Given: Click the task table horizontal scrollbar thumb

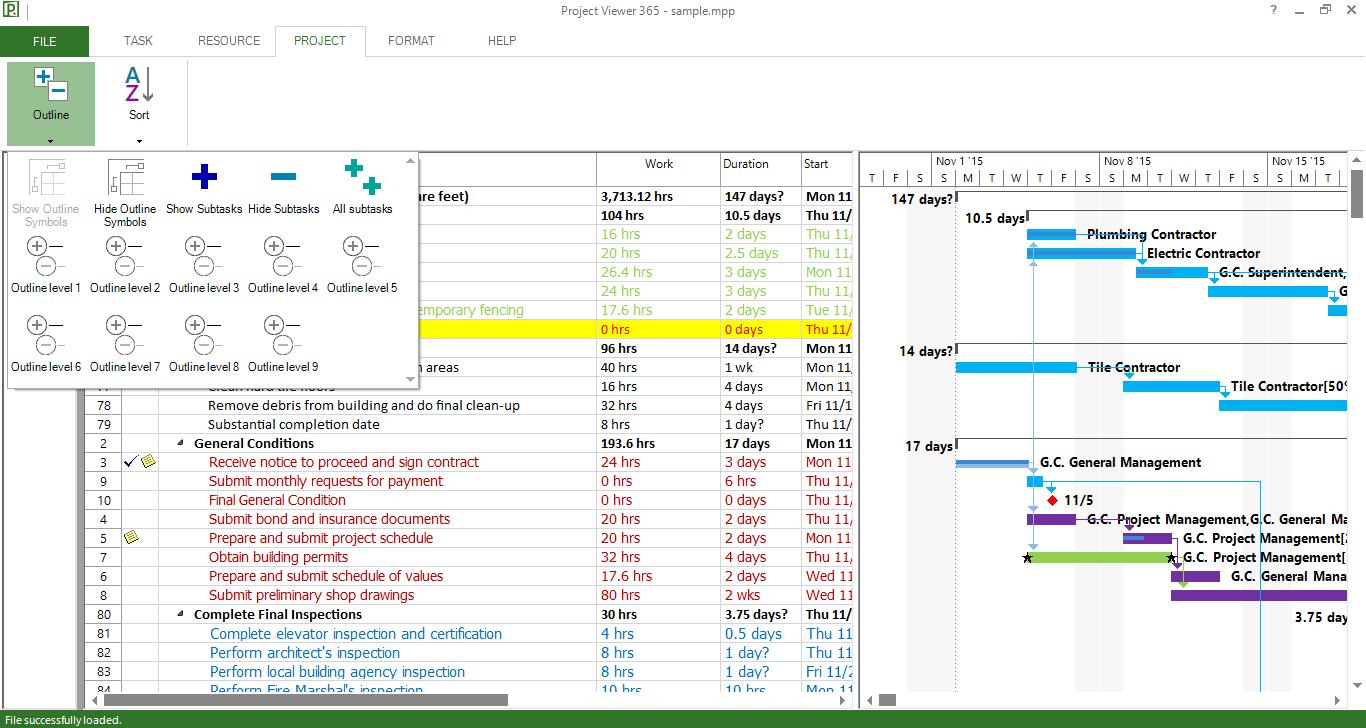Looking at the screenshot, I should 305,700.
